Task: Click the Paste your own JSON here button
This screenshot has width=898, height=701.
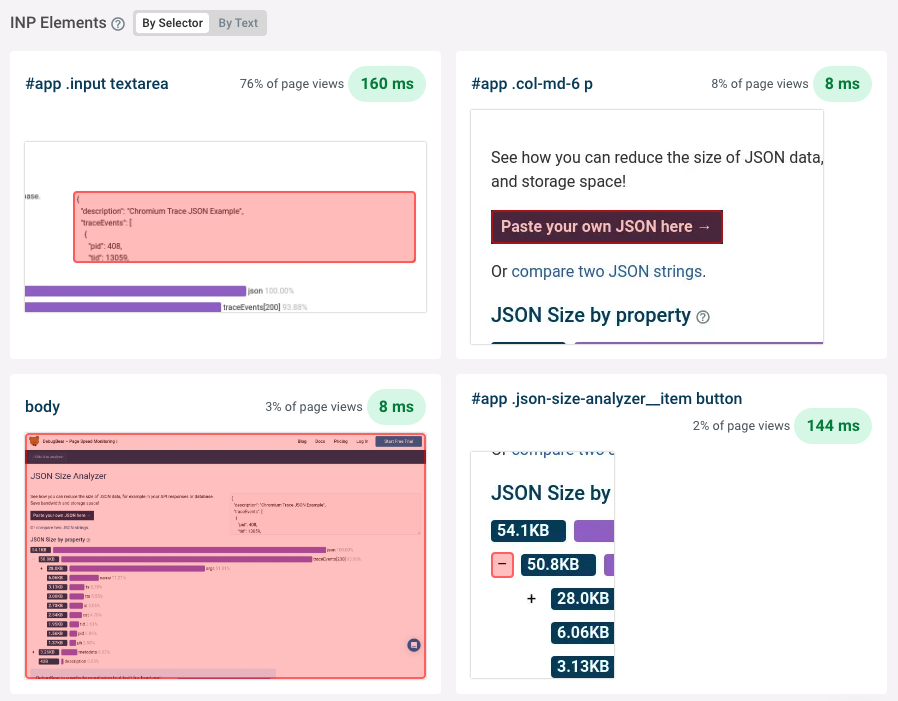Action: coord(606,227)
